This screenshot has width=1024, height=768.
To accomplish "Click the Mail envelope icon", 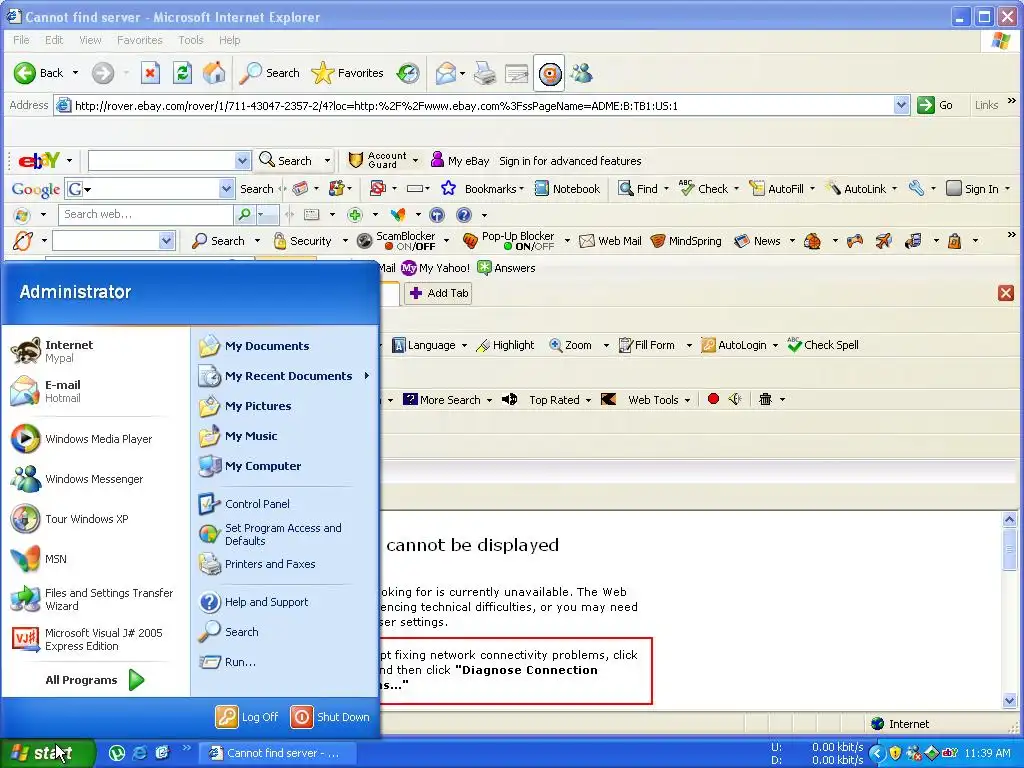I will pyautogui.click(x=445, y=73).
